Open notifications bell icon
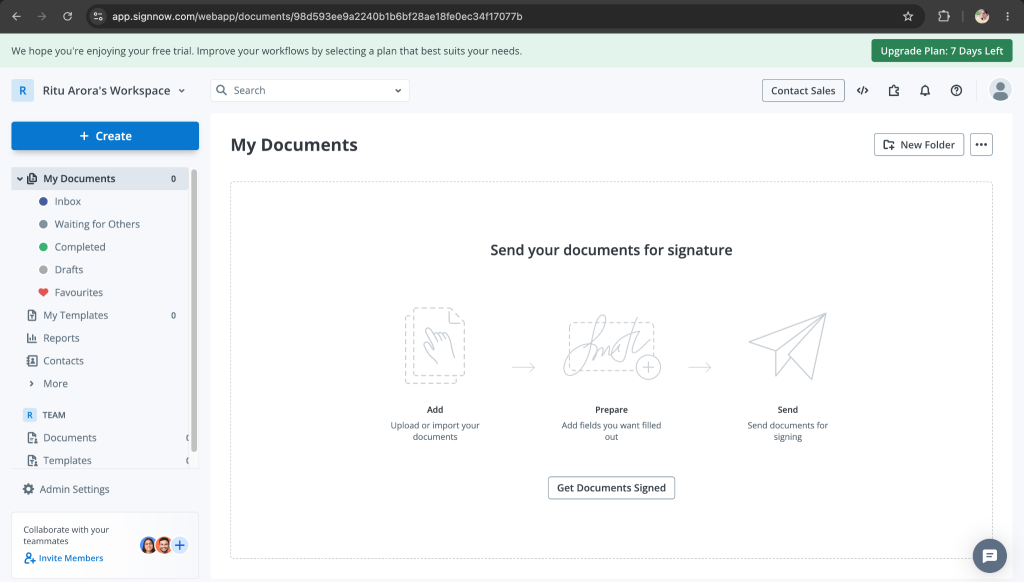 [925, 91]
